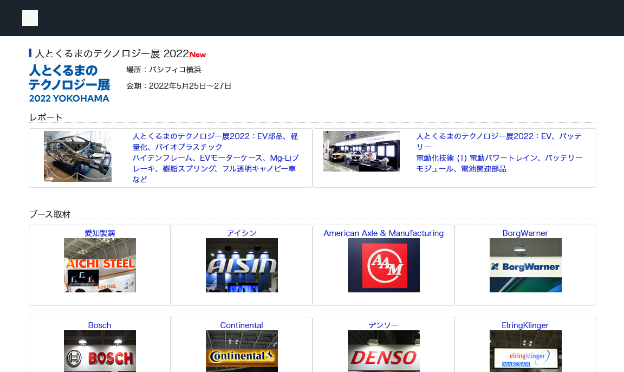
Task: View the BOSCH sign photo
Action: pos(100,351)
